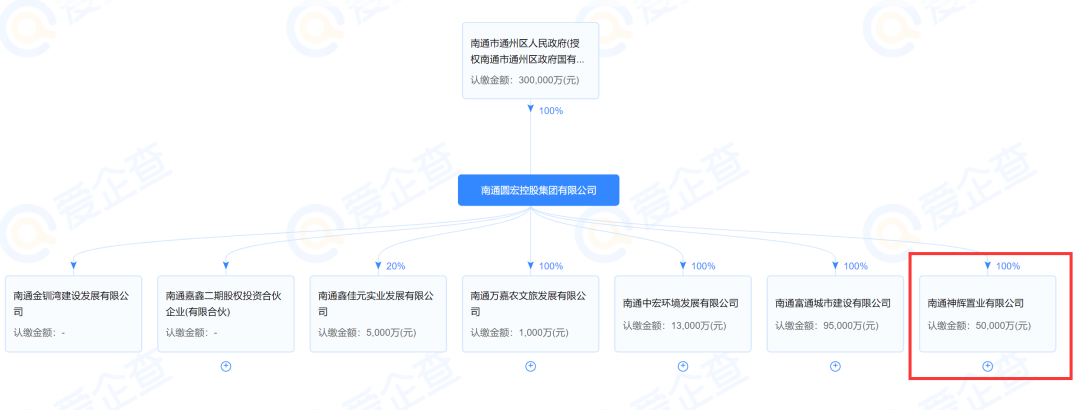Open the 南通鑫佳元实业发展有限公司 card

378,314
